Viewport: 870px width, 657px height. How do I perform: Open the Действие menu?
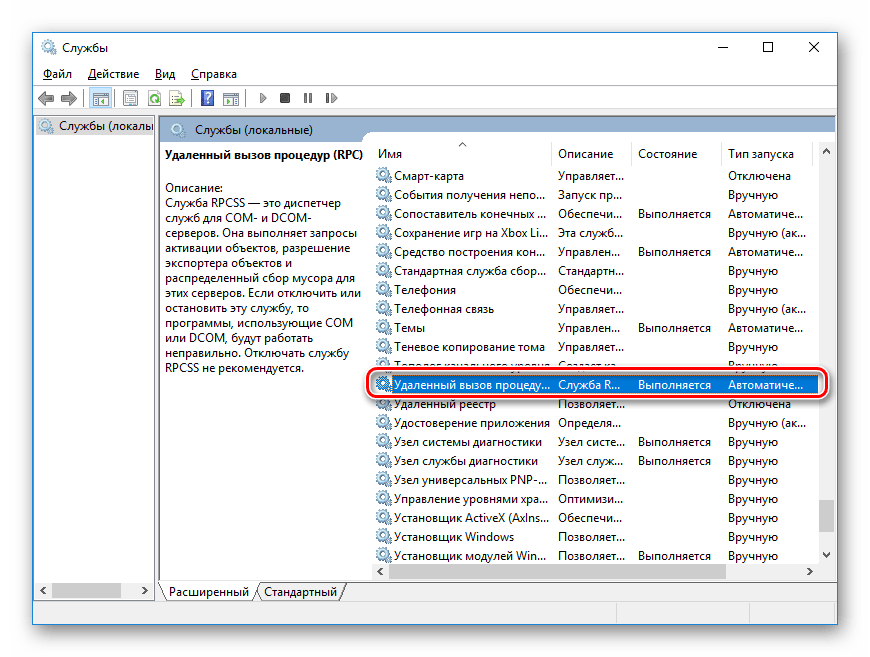113,74
